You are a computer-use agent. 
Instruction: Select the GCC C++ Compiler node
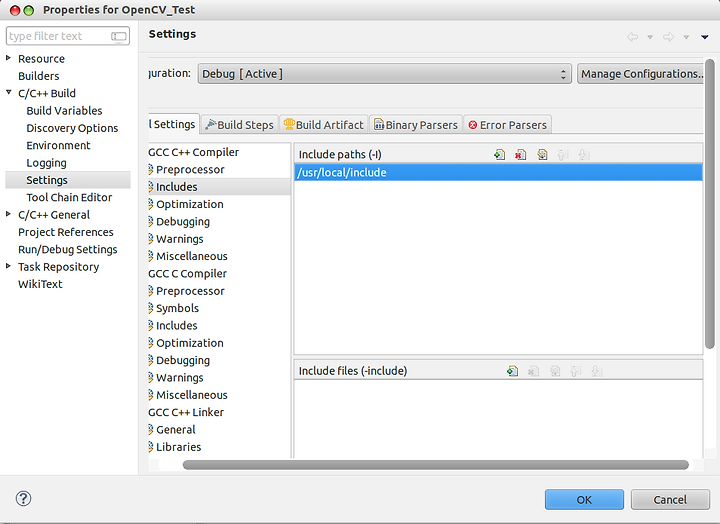point(193,152)
